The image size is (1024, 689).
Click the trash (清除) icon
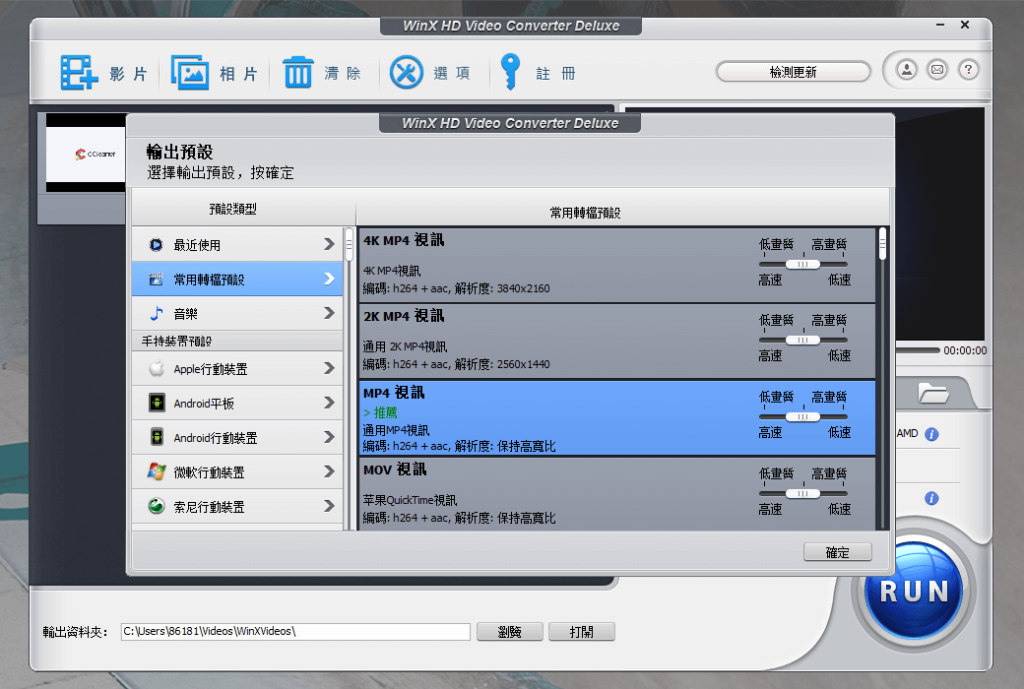coord(298,72)
